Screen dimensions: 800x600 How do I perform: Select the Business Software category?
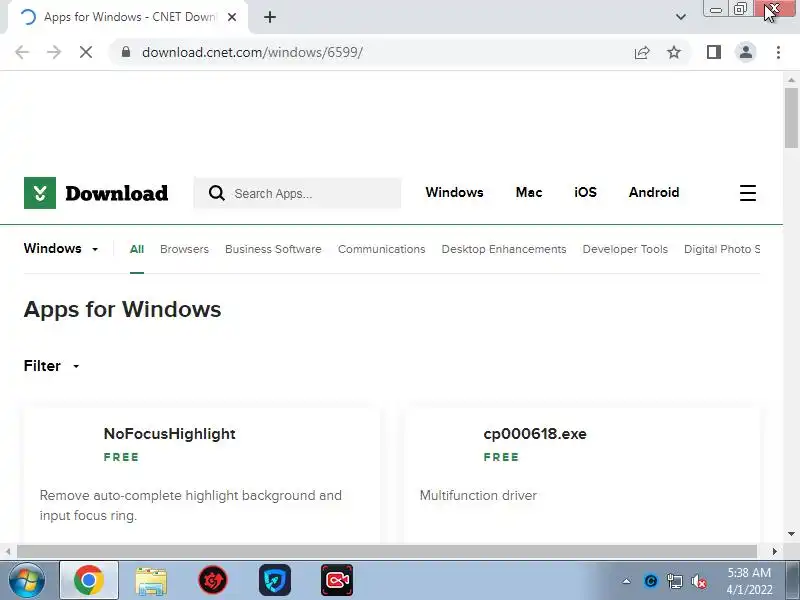[273, 249]
